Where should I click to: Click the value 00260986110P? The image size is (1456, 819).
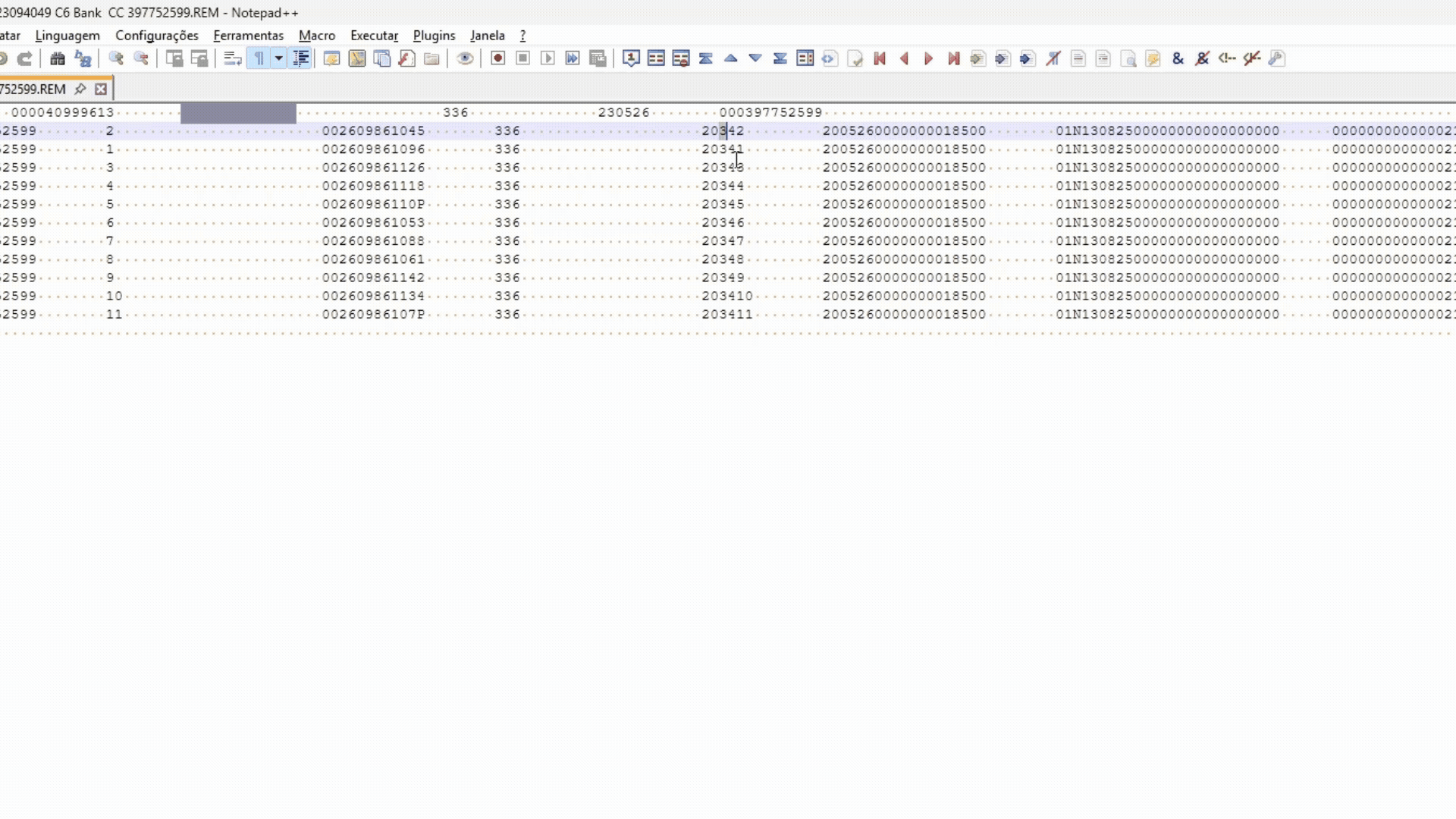click(374, 204)
